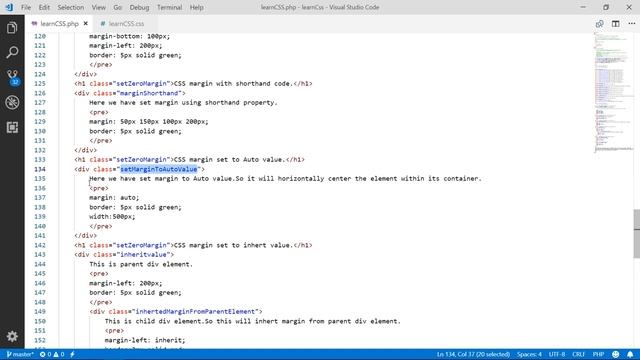Open the Edit menu
Image resolution: width=640 pixels, height=360 pixels.
click(44, 7)
